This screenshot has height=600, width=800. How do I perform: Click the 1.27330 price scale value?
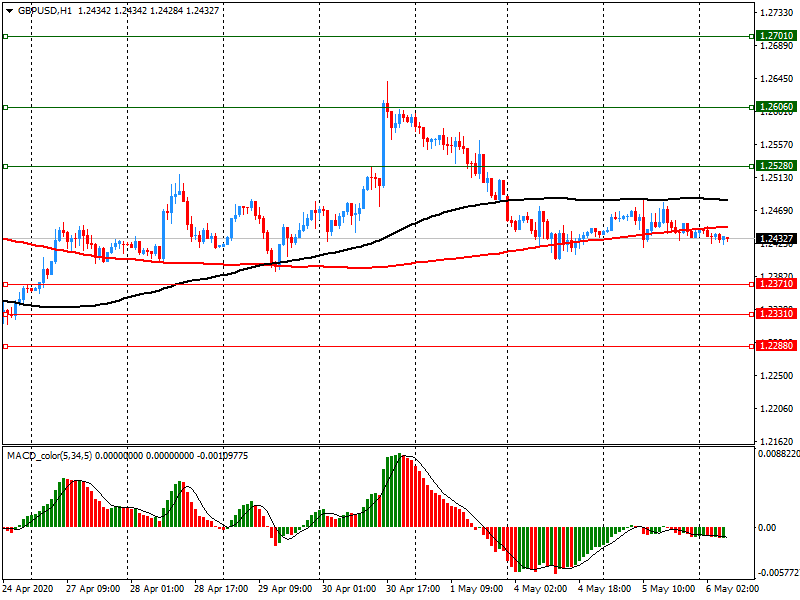pyautogui.click(x=777, y=13)
